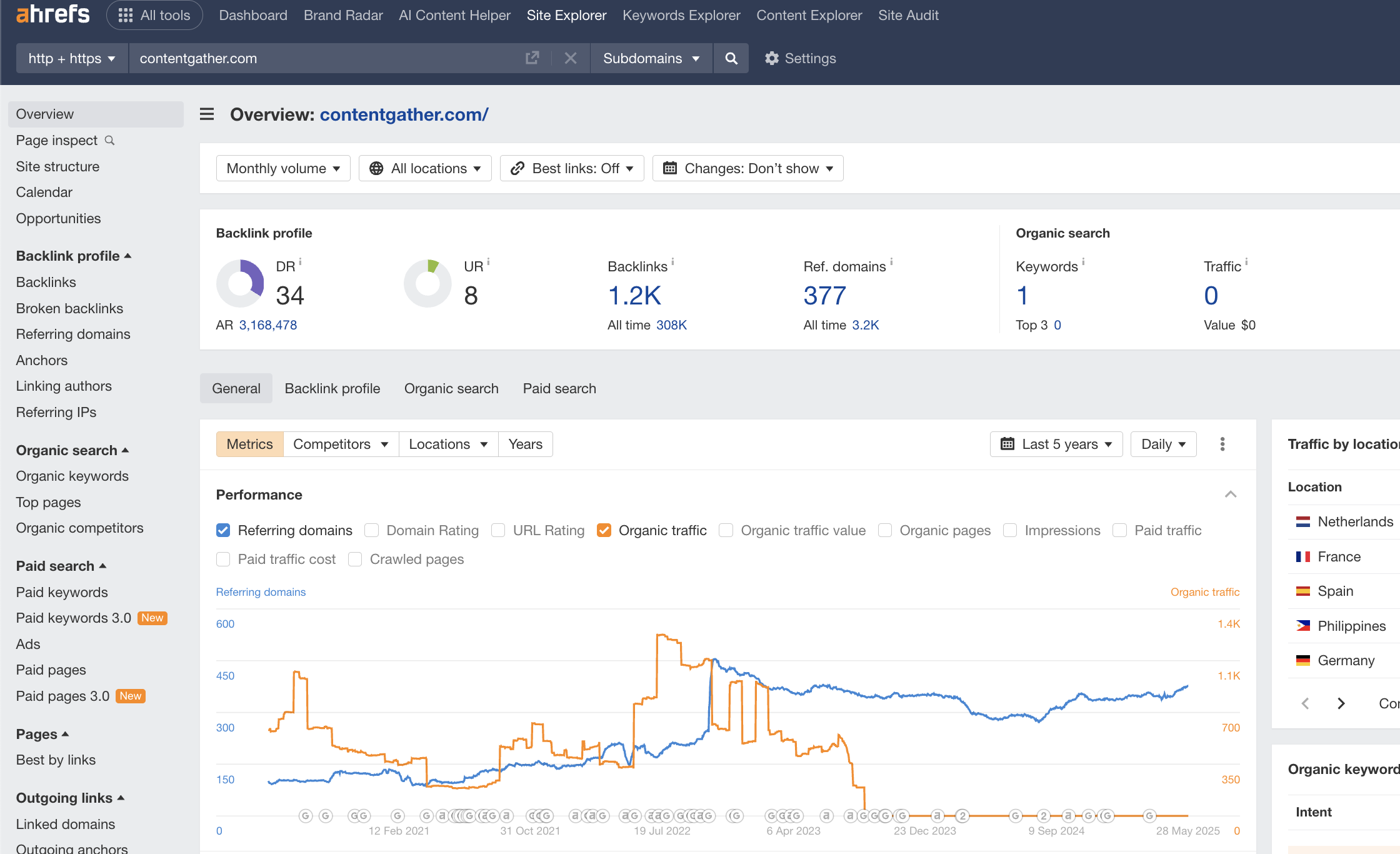The height and width of the screenshot is (854, 1400).
Task: Click the Spain flag icon
Action: click(x=1303, y=591)
